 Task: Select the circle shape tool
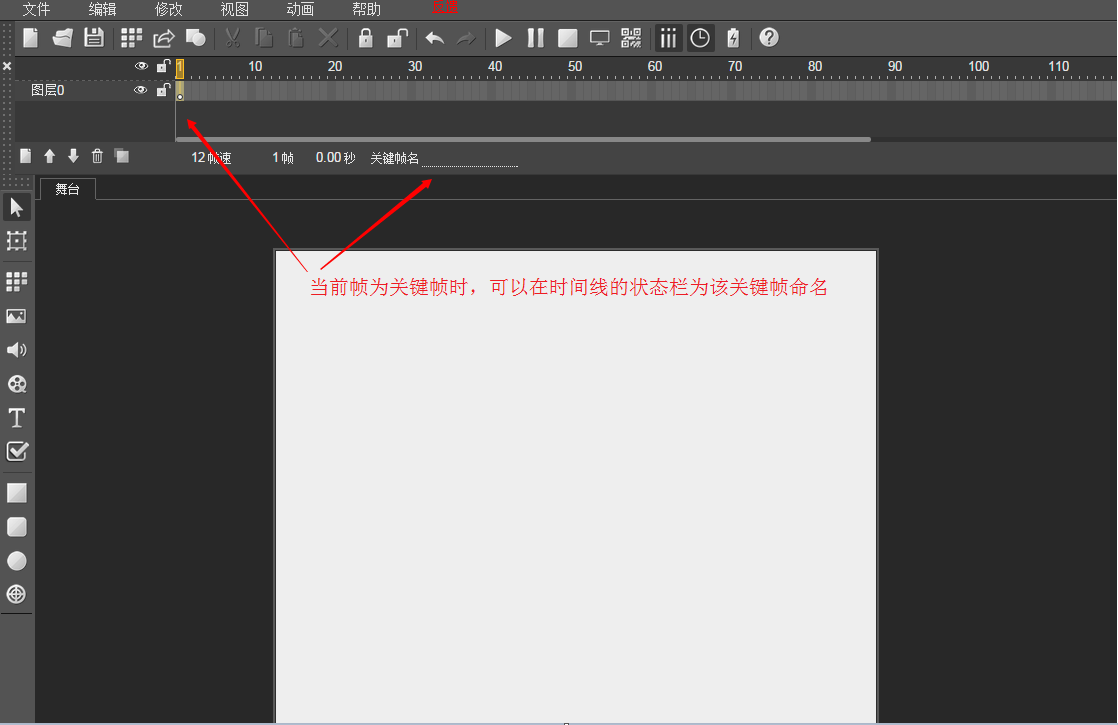[x=16, y=561]
